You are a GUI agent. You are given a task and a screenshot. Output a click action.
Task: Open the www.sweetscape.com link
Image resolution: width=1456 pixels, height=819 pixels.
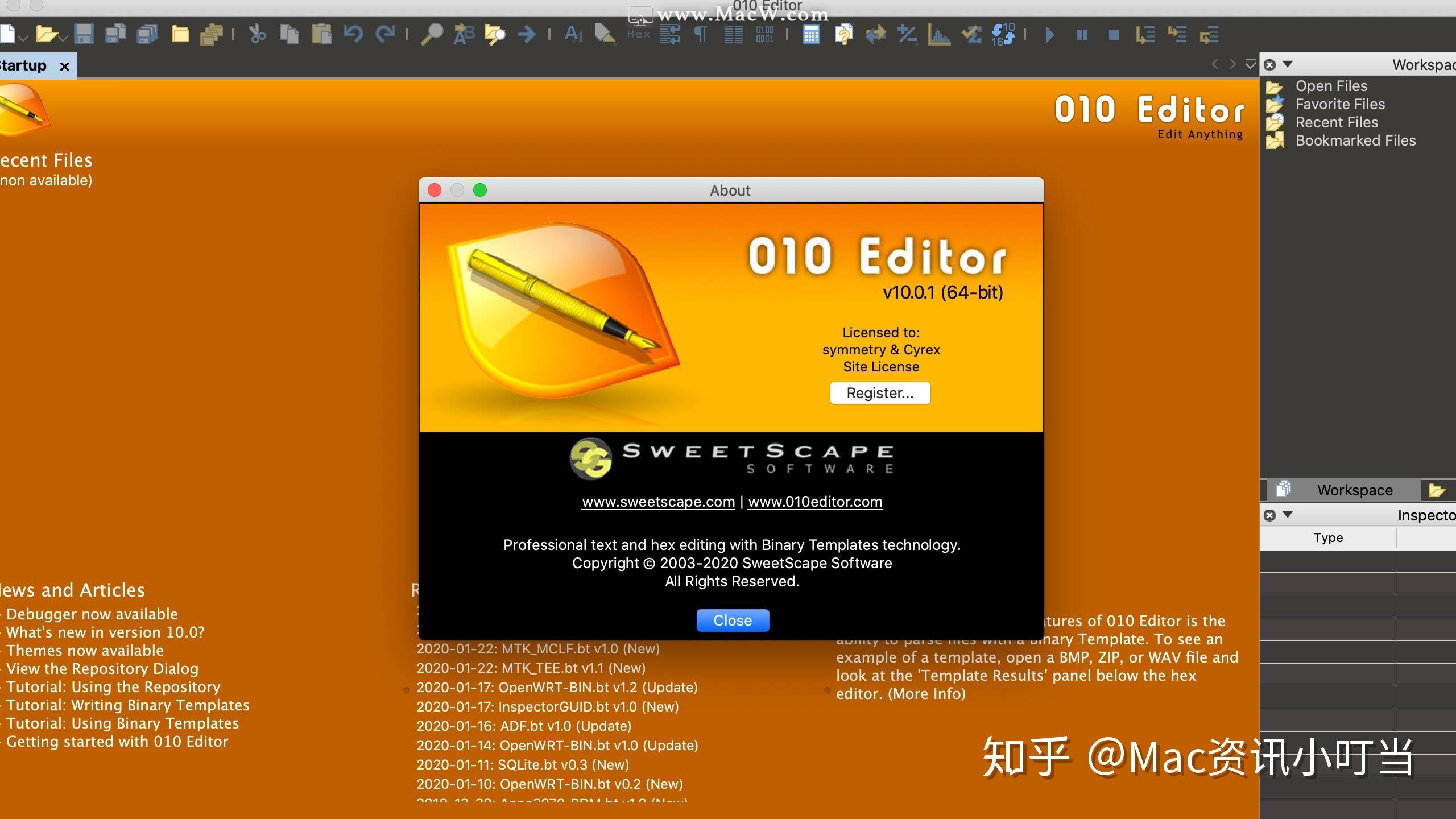658,502
